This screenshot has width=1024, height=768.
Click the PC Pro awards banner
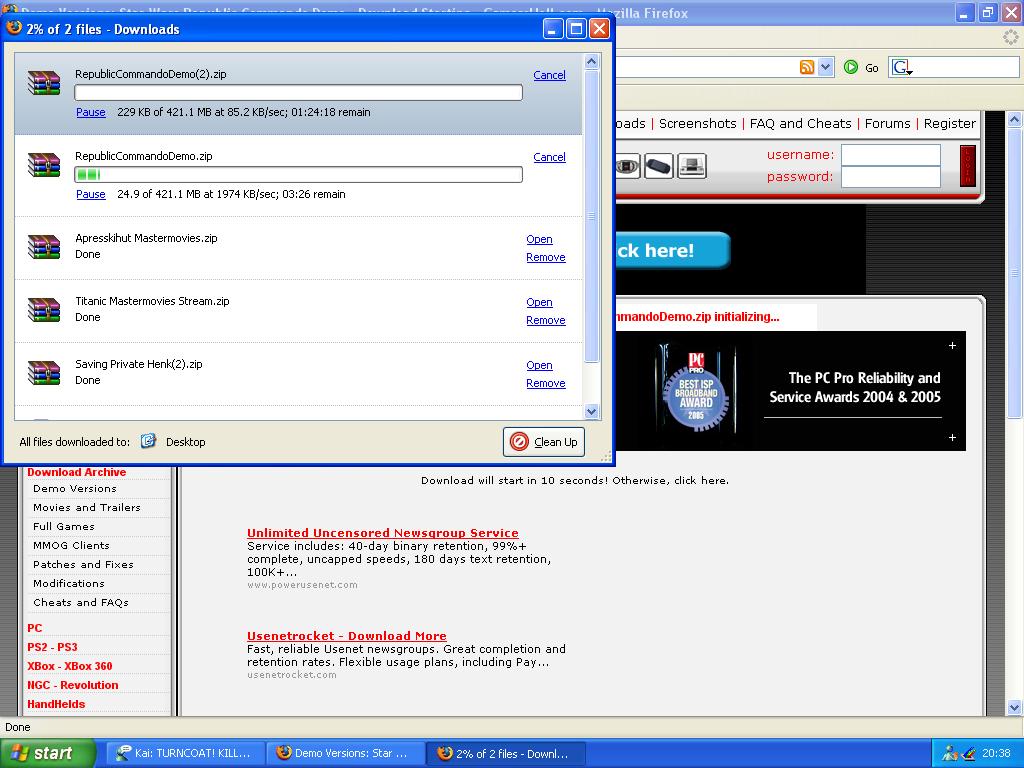[790, 391]
